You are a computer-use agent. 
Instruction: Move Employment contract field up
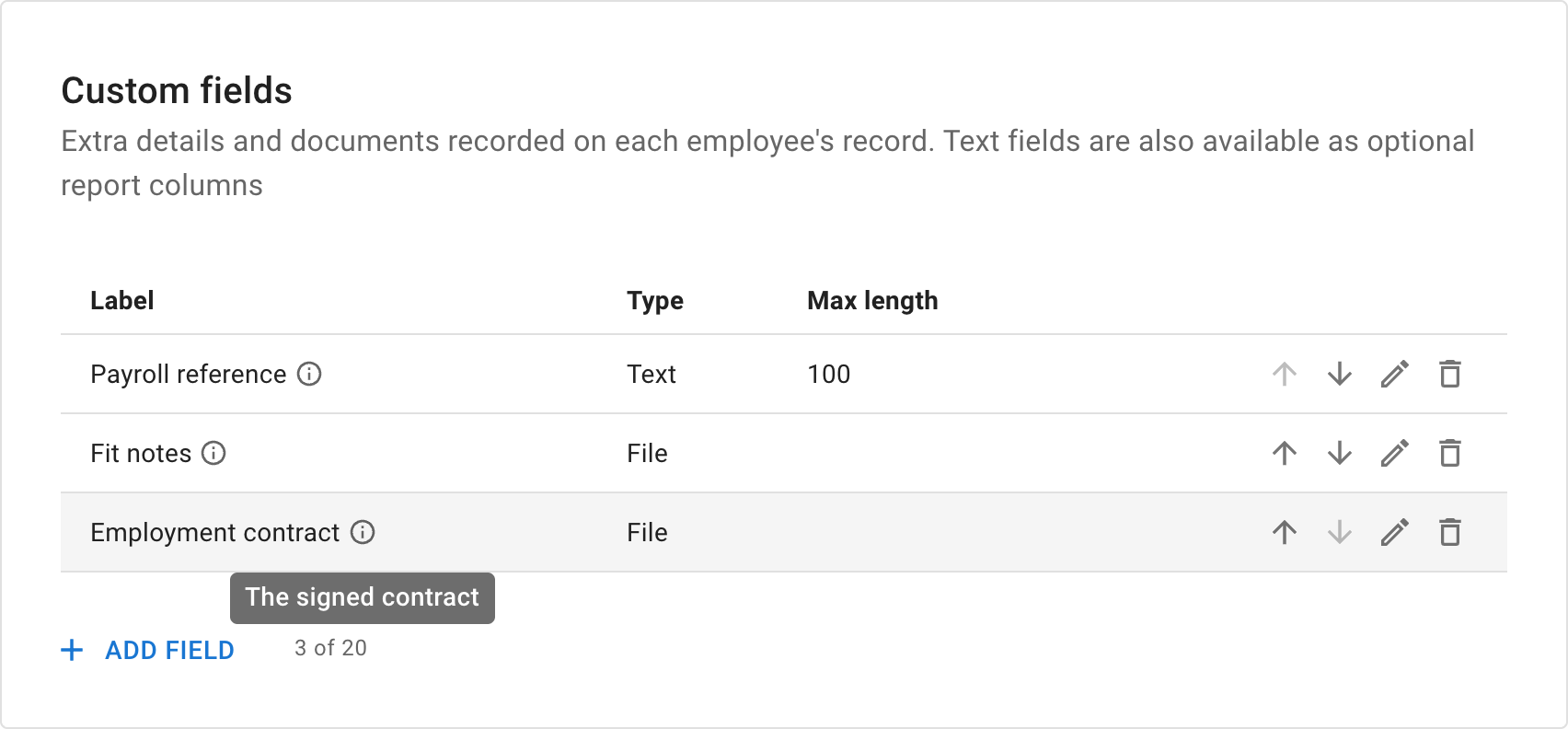(x=1285, y=532)
